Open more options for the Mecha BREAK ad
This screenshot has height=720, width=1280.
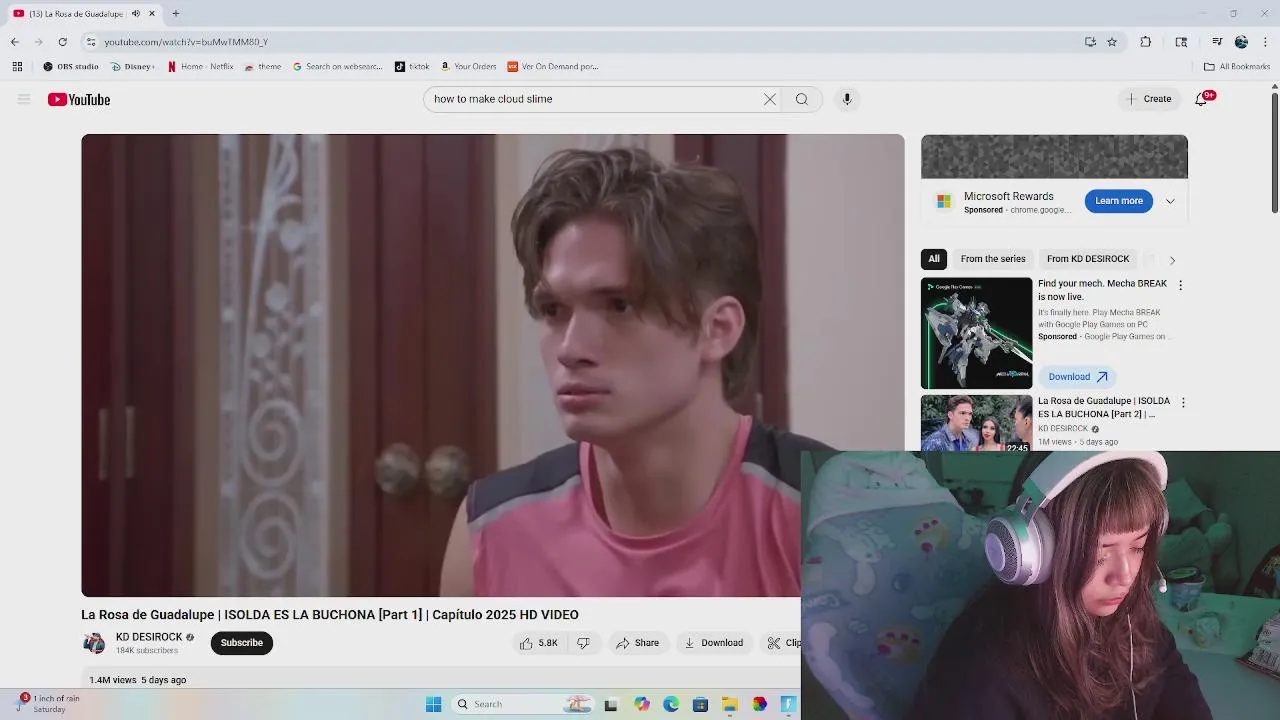[x=1180, y=285]
